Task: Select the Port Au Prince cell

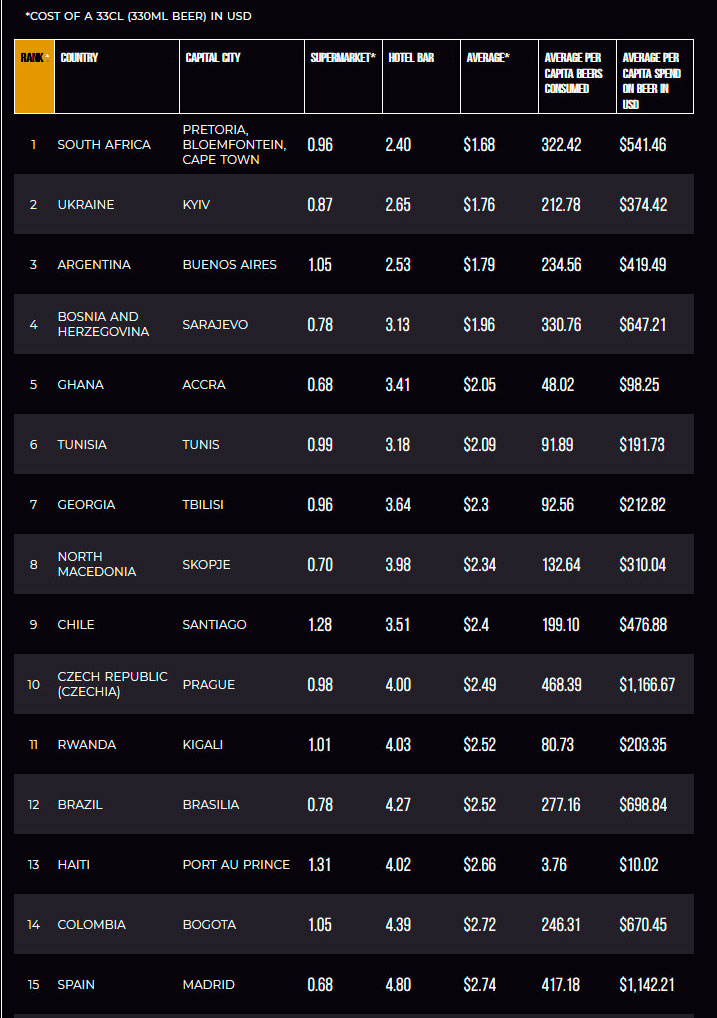Action: click(236, 864)
